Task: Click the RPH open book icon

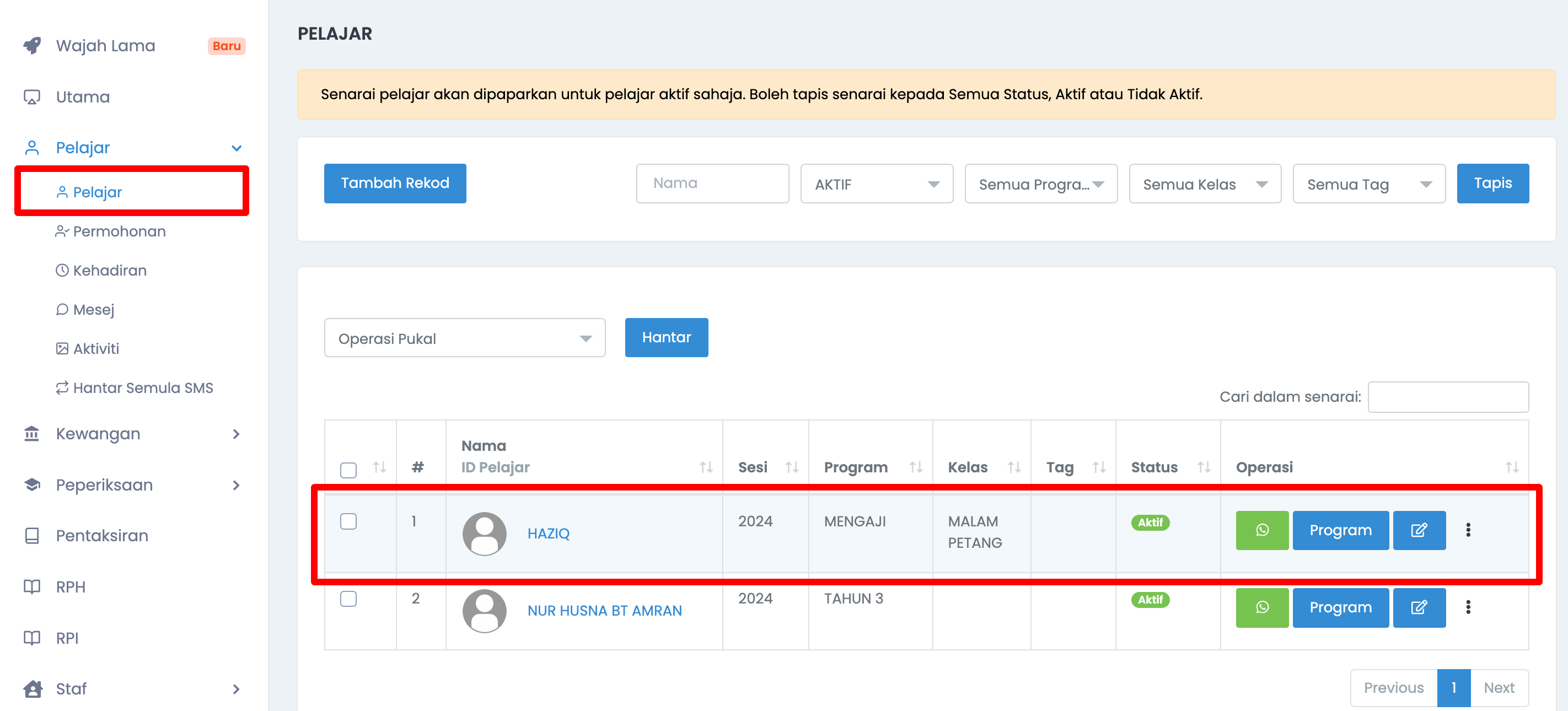Action: click(31, 587)
